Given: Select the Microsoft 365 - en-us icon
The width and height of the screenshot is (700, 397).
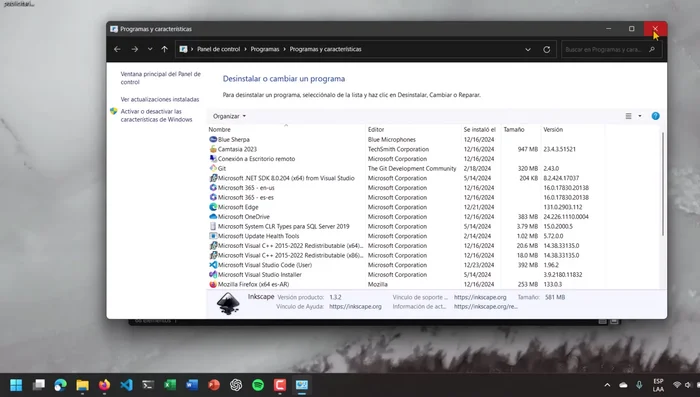Looking at the screenshot, I should pyautogui.click(x=213, y=188).
